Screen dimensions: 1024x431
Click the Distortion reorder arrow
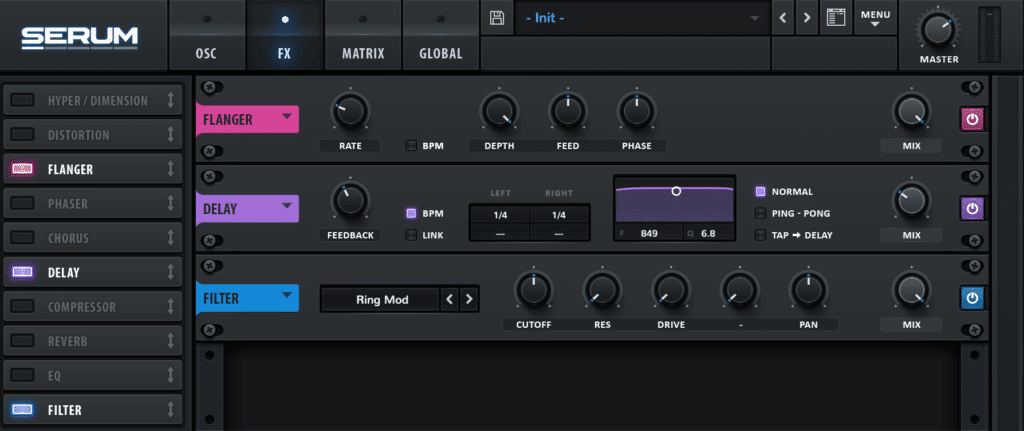(170, 135)
